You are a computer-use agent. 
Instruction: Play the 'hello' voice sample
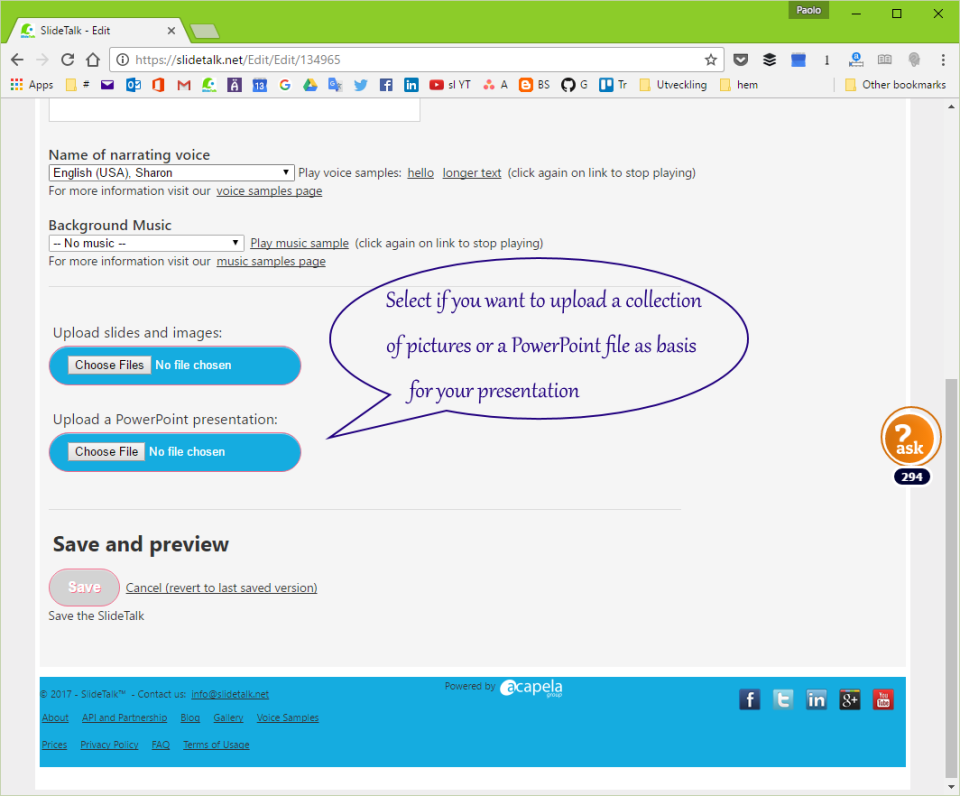pos(421,173)
